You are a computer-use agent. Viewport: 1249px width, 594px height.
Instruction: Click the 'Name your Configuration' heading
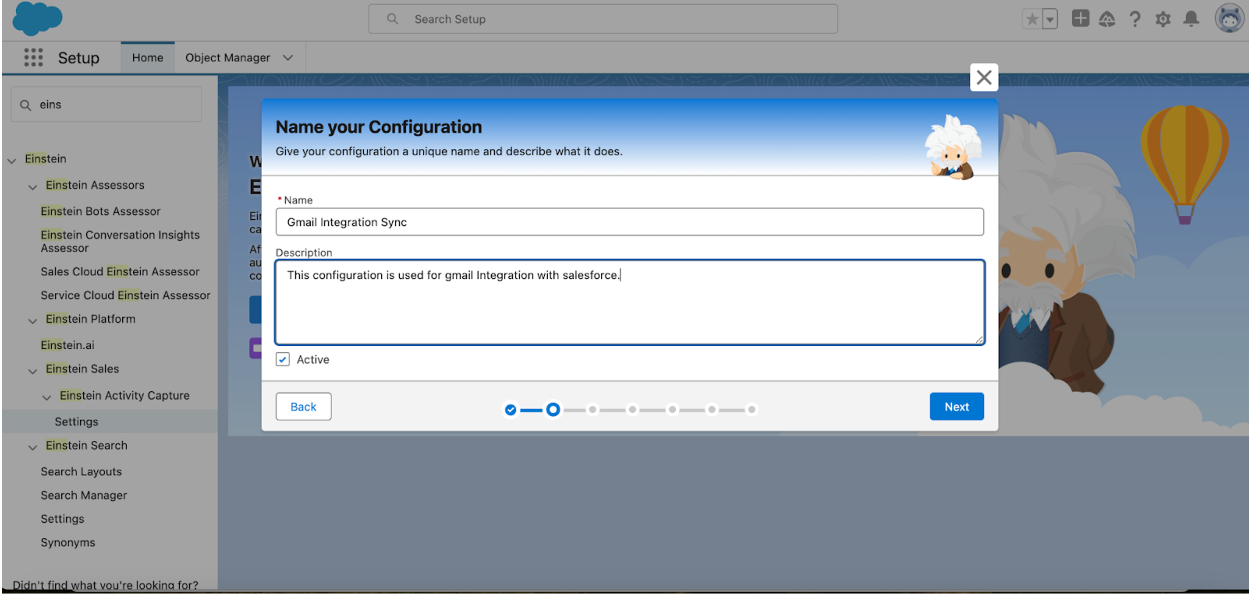click(x=379, y=127)
